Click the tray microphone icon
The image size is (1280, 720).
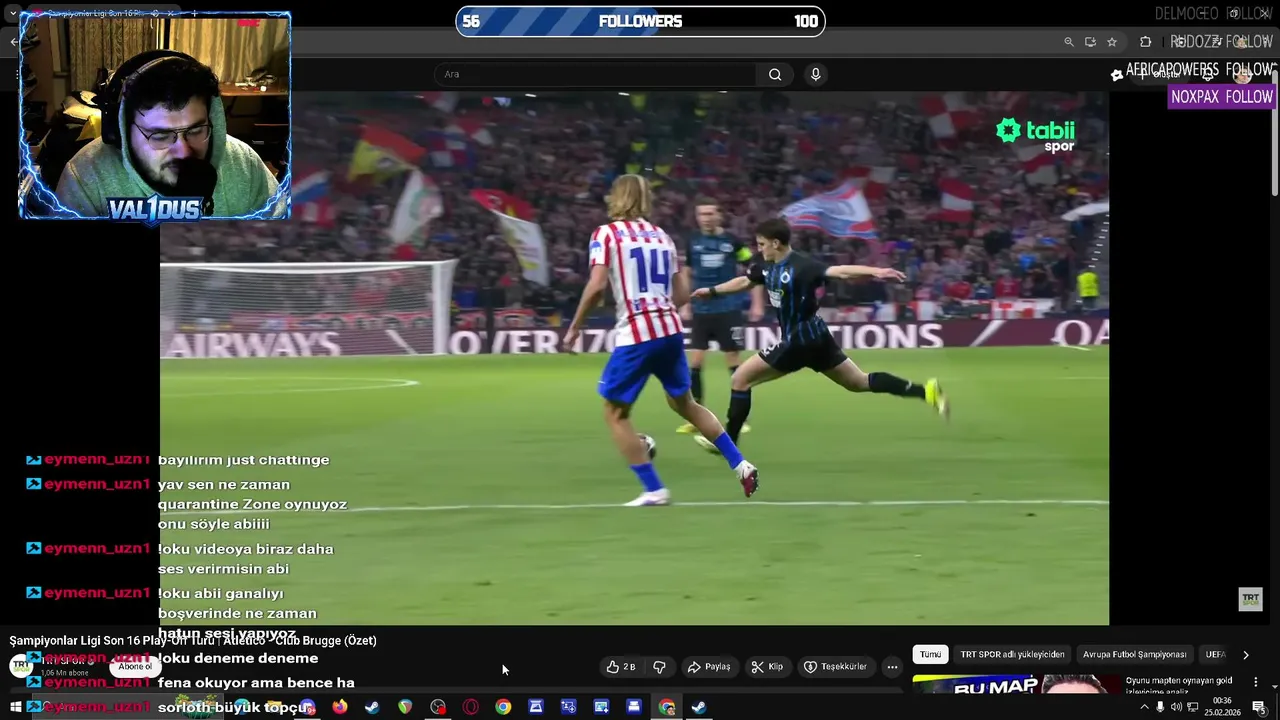coord(1160,707)
